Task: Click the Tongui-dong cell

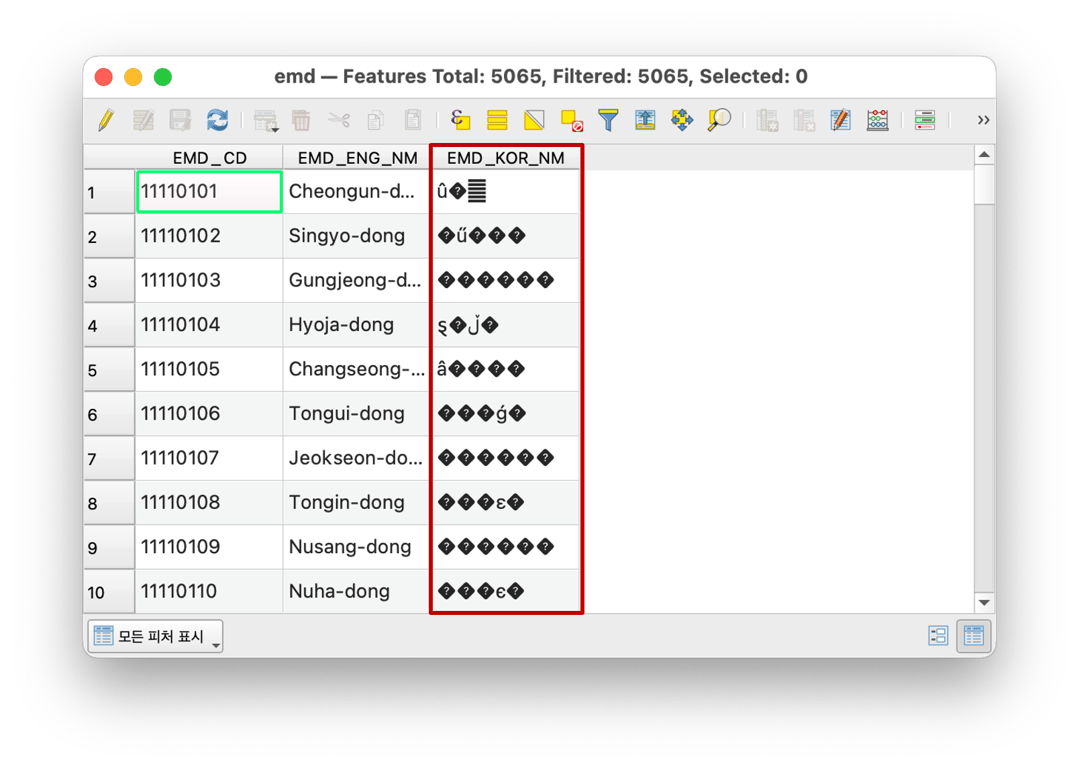Action: pyautogui.click(x=357, y=414)
